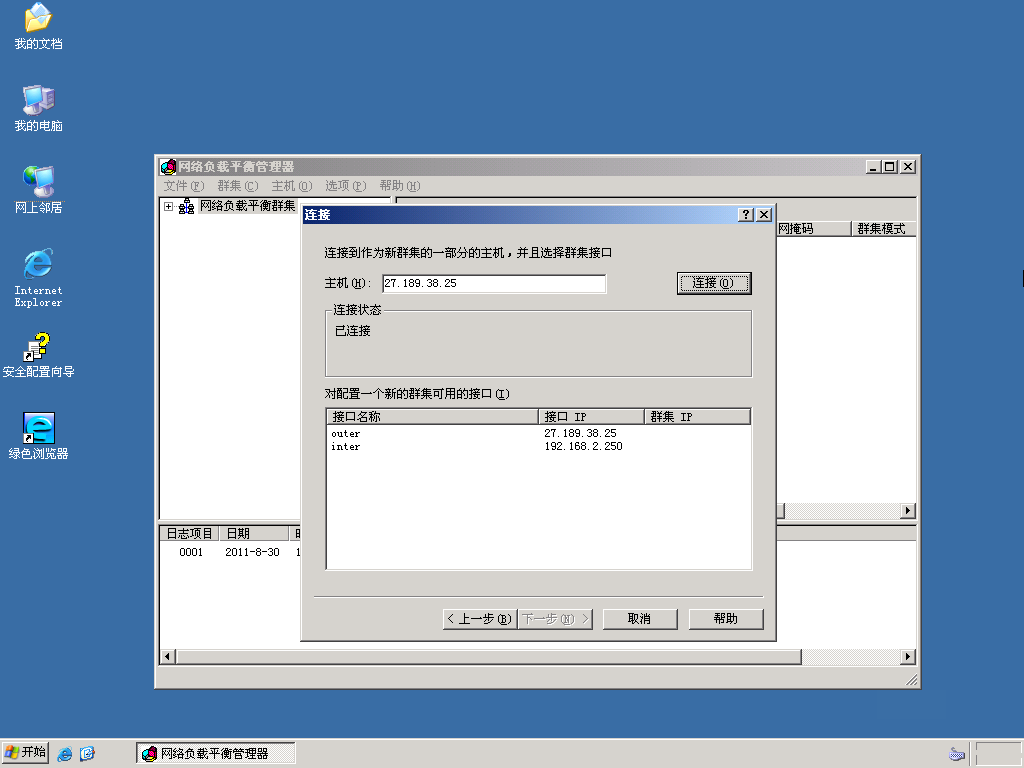Click the right scroll arrow of the cluster list pane

click(x=908, y=510)
